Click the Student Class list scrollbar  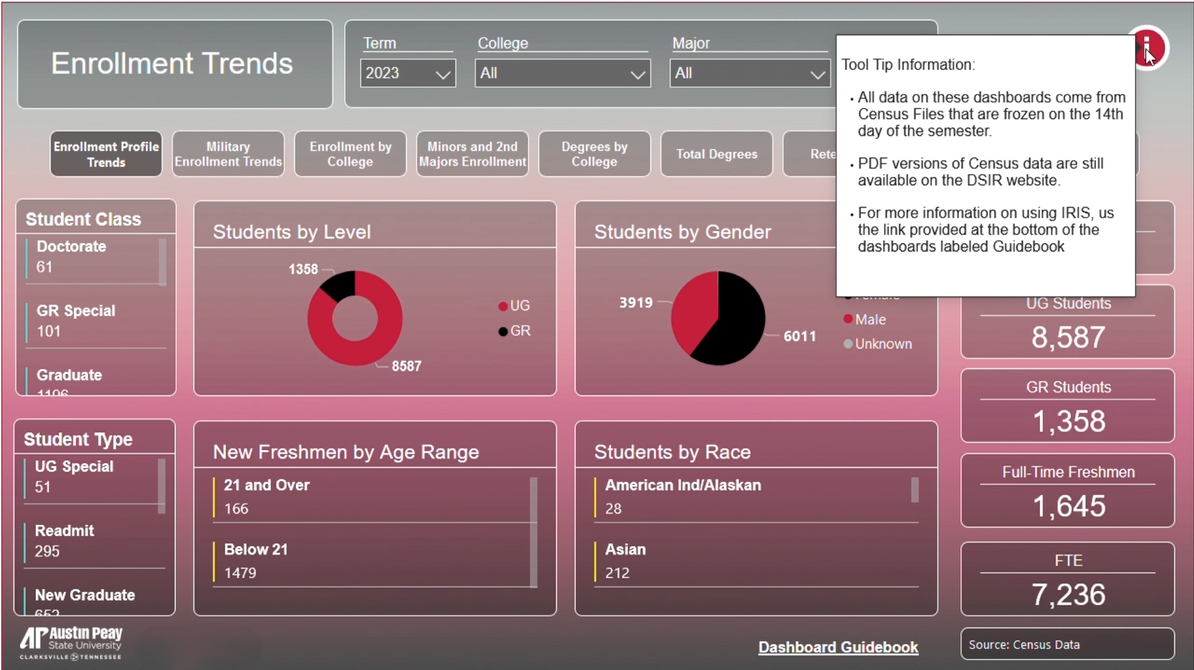pyautogui.click(x=162, y=262)
